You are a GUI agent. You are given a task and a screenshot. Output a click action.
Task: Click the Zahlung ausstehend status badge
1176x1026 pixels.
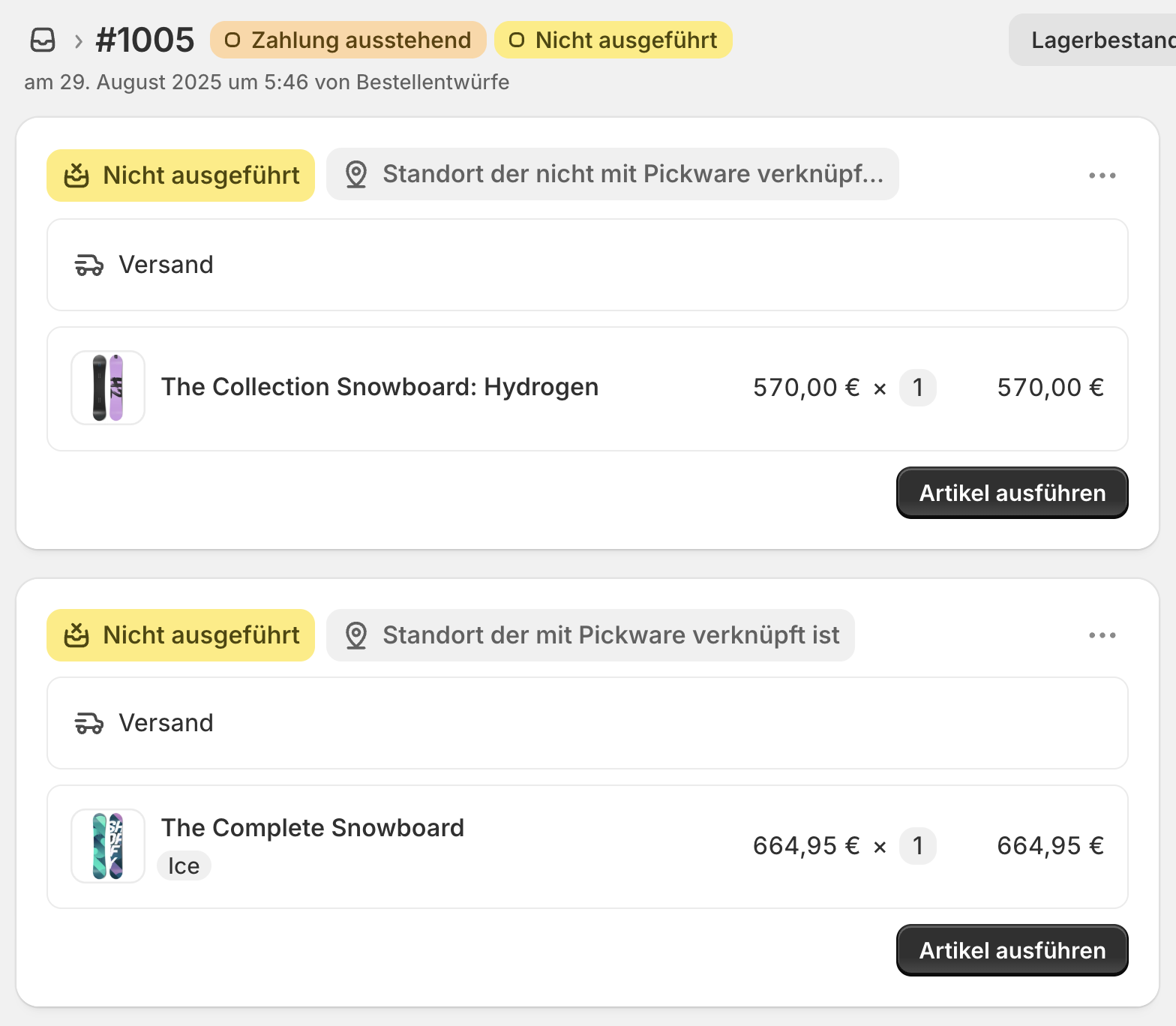pyautogui.click(x=348, y=40)
